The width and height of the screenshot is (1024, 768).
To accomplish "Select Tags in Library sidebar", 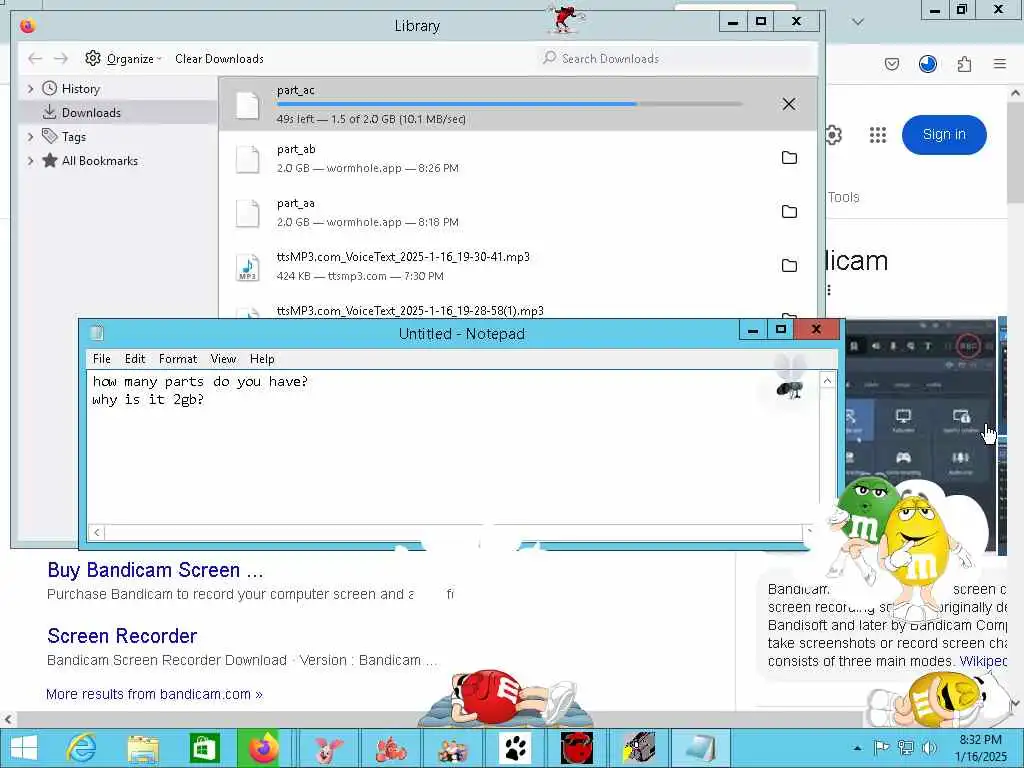I will pyautogui.click(x=73, y=136).
